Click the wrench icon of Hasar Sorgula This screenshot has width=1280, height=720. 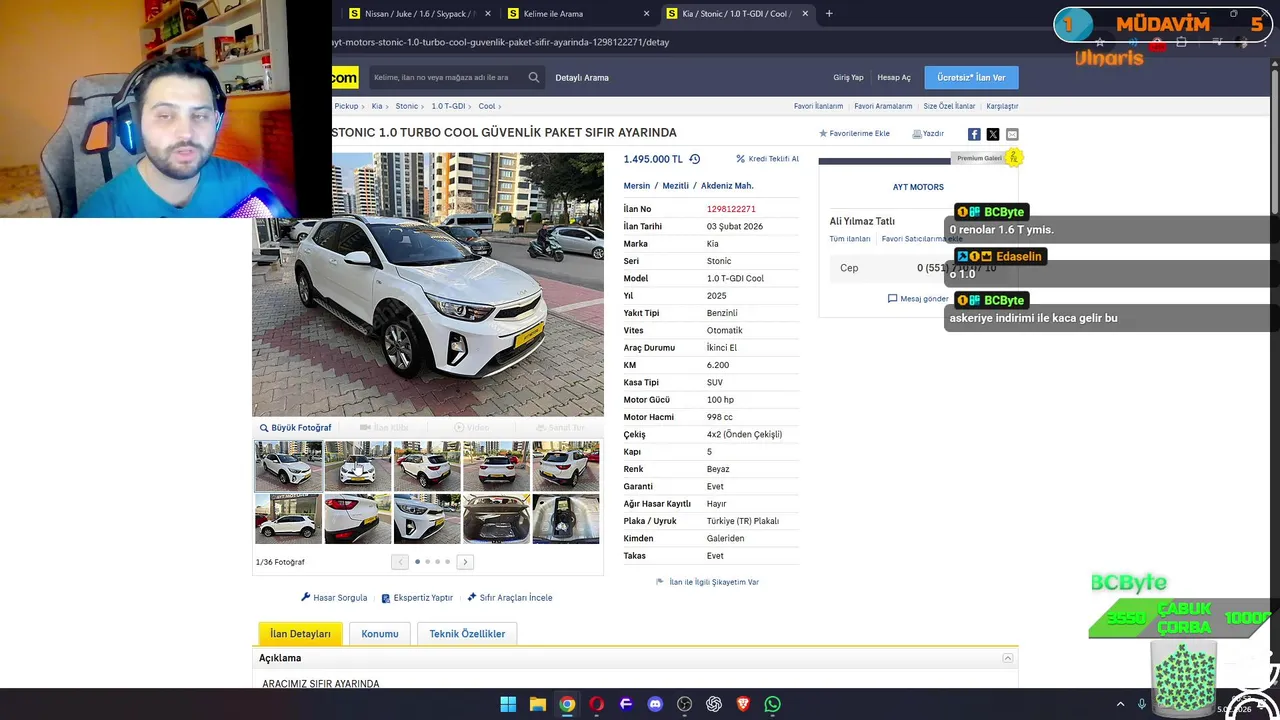(x=306, y=597)
